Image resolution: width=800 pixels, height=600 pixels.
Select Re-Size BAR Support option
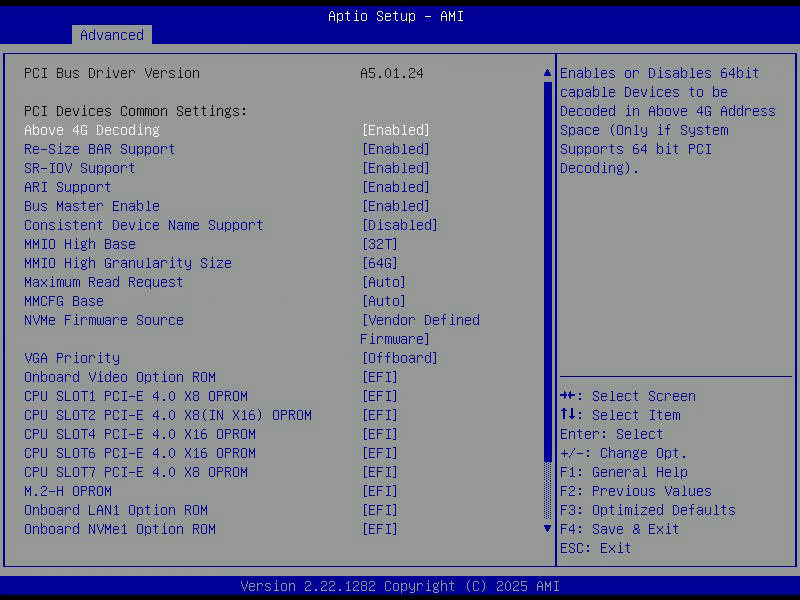pyautogui.click(x=99, y=149)
